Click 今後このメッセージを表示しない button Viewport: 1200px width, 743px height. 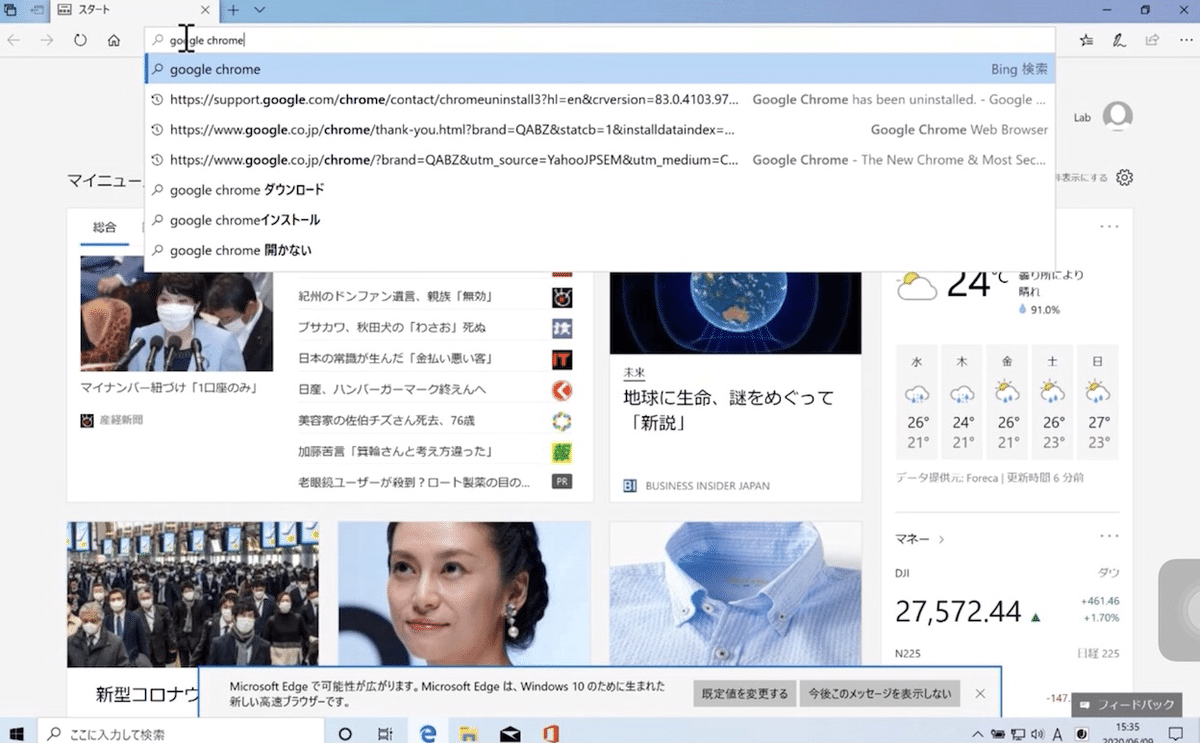(880, 693)
